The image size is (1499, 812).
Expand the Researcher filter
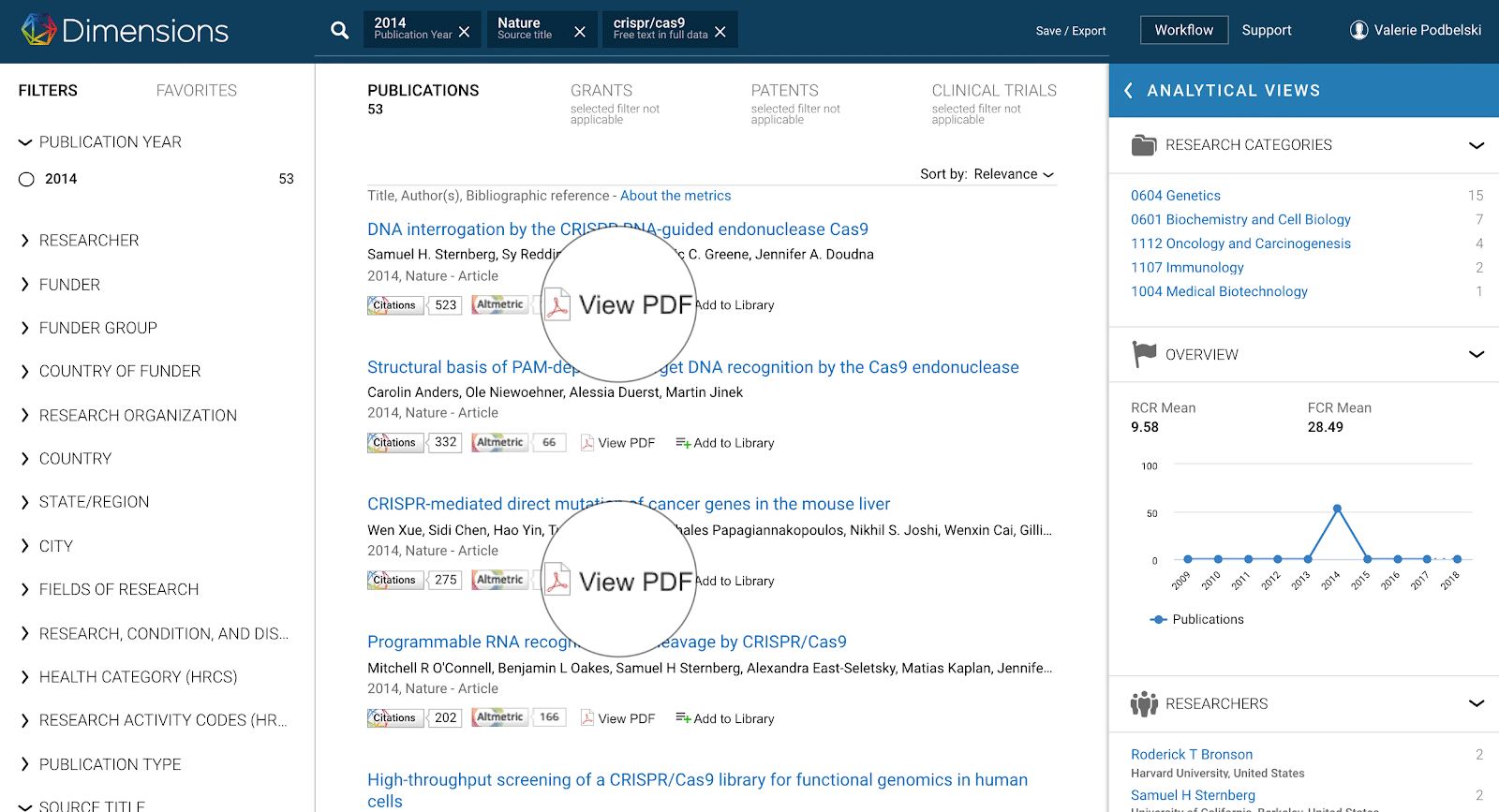[x=25, y=241]
